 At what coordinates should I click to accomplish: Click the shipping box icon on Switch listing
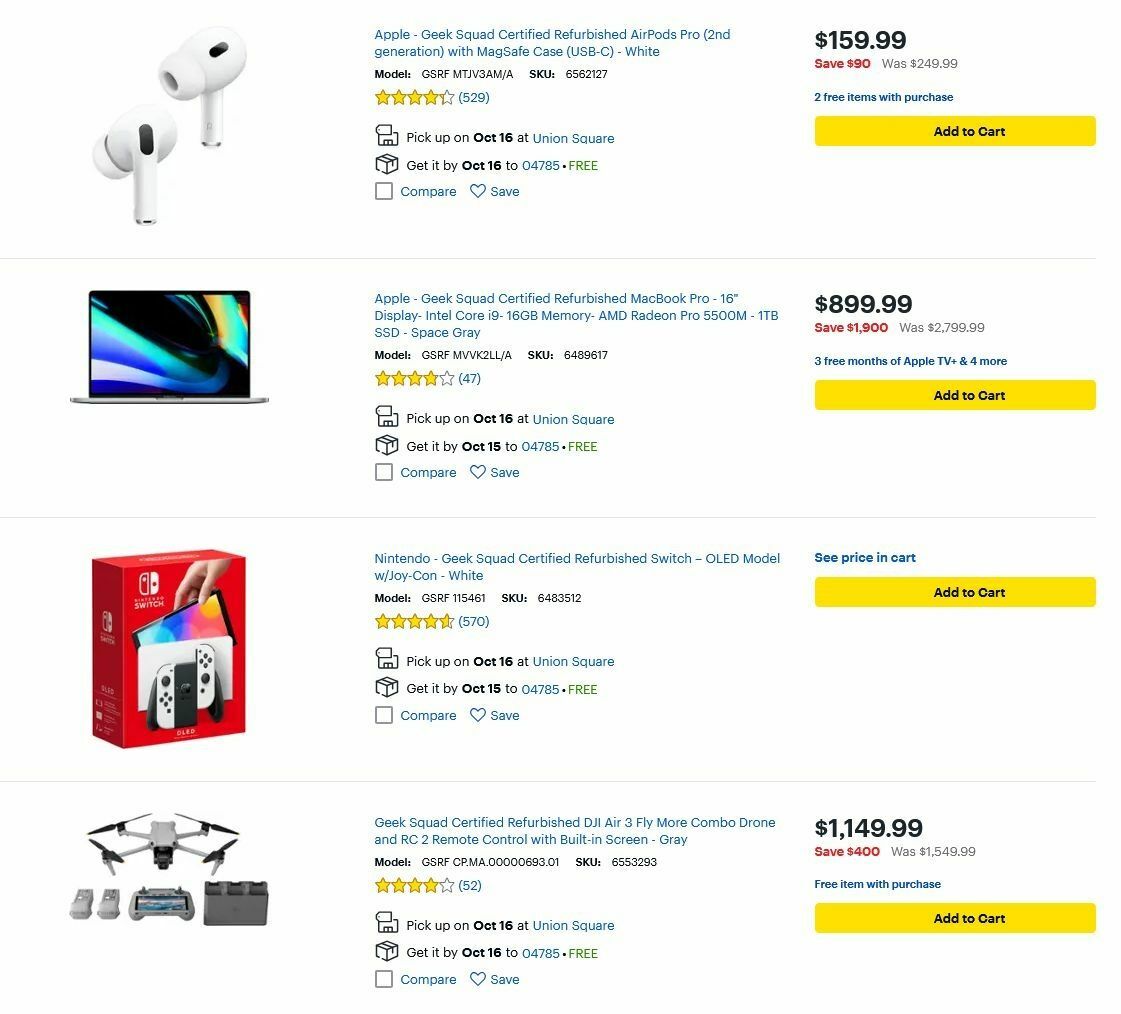pos(387,687)
